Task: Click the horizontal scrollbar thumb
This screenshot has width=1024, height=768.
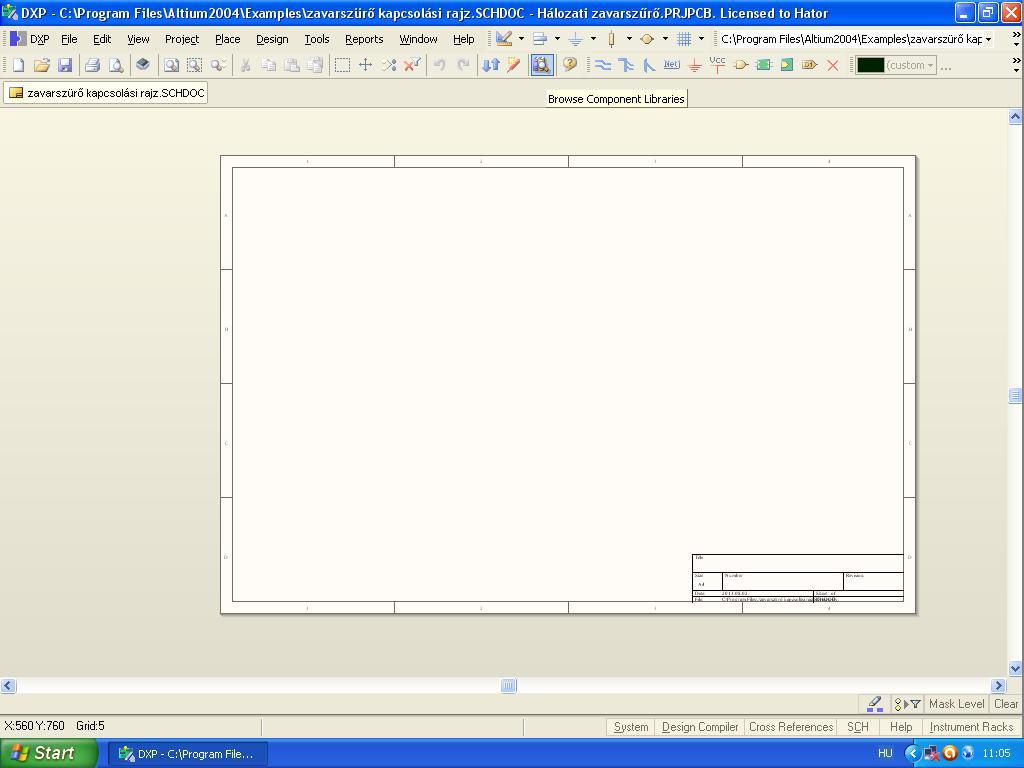Action: coord(508,686)
